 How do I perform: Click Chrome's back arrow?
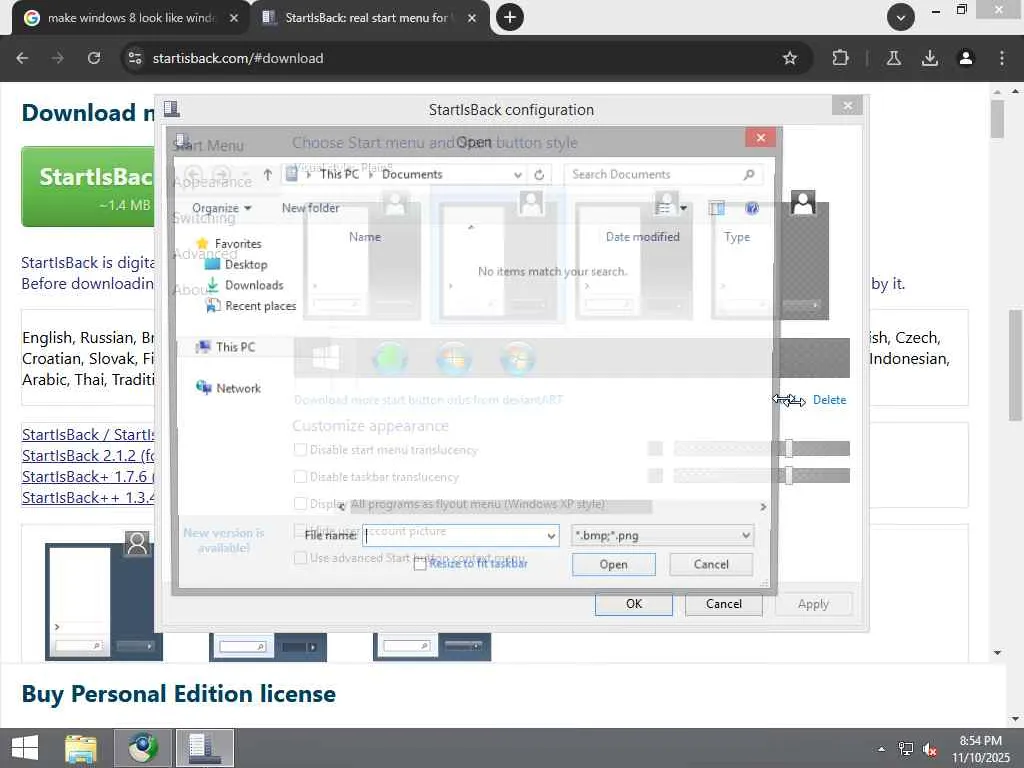22,58
